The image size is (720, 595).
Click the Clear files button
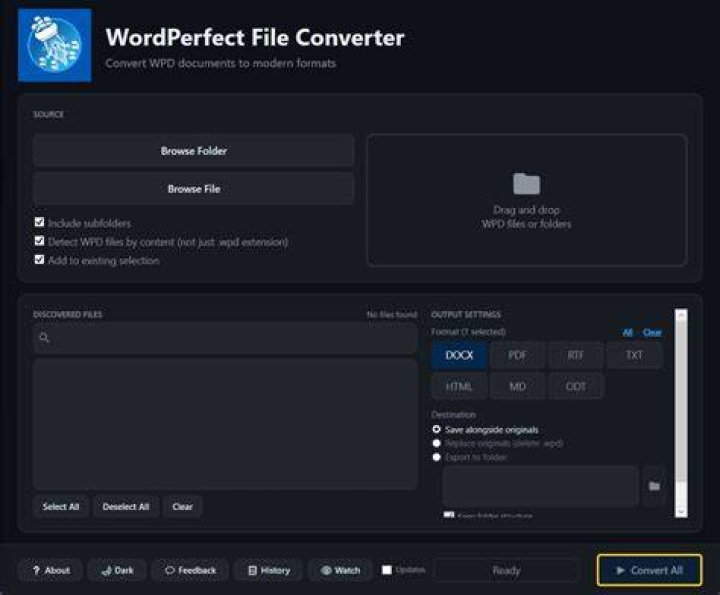coord(182,506)
